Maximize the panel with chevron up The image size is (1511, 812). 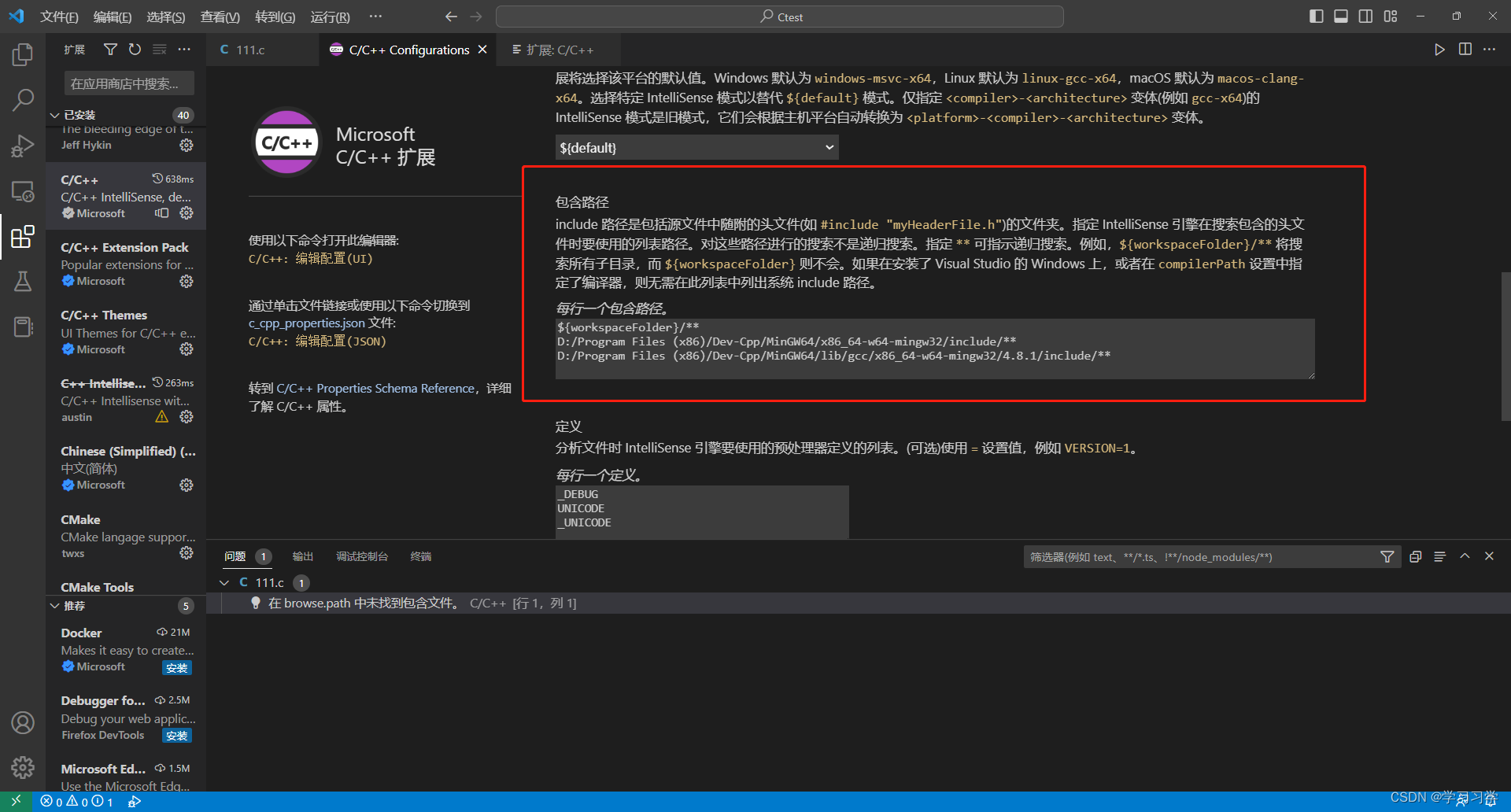[x=1465, y=556]
